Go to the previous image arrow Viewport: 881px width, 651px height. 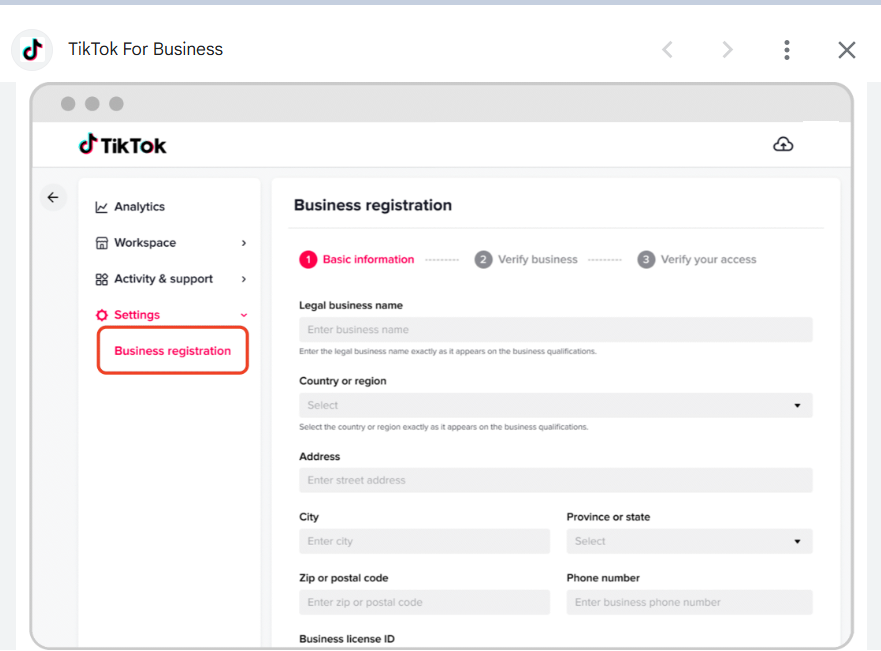[x=667, y=50]
